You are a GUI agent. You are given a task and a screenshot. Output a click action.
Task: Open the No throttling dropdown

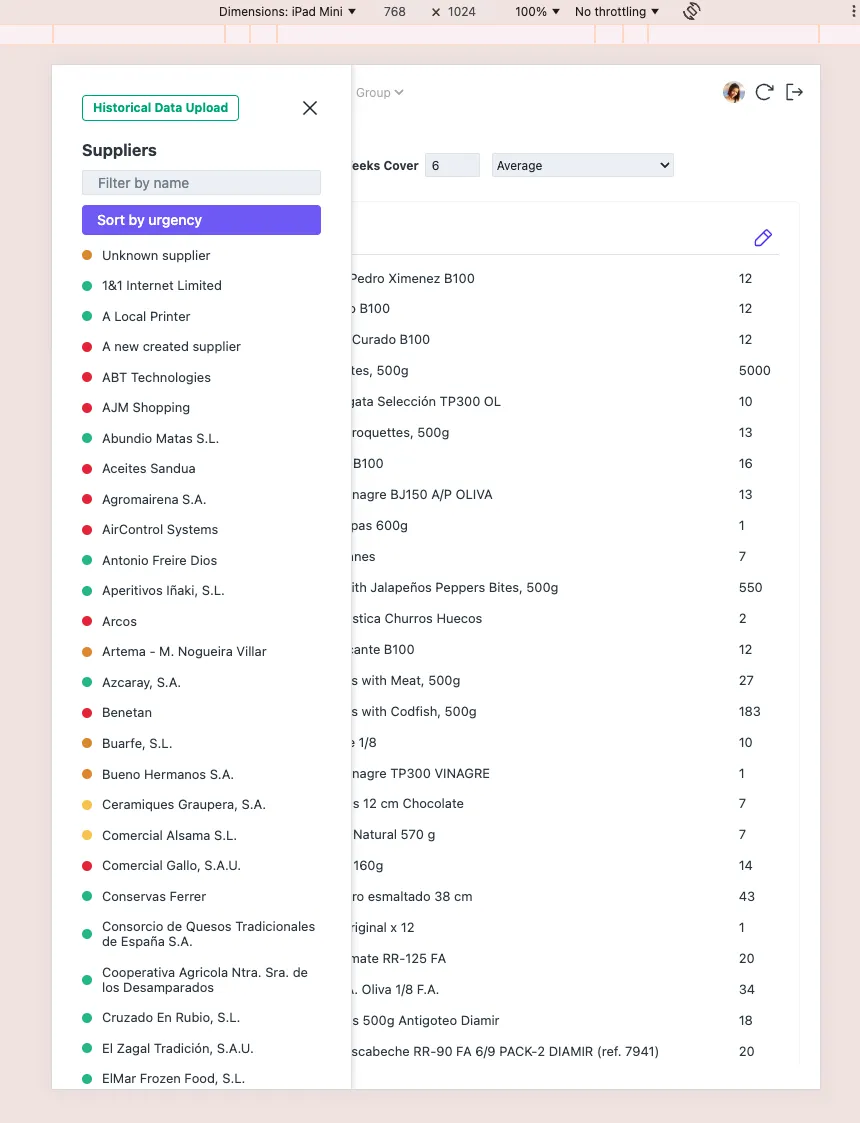tap(616, 12)
